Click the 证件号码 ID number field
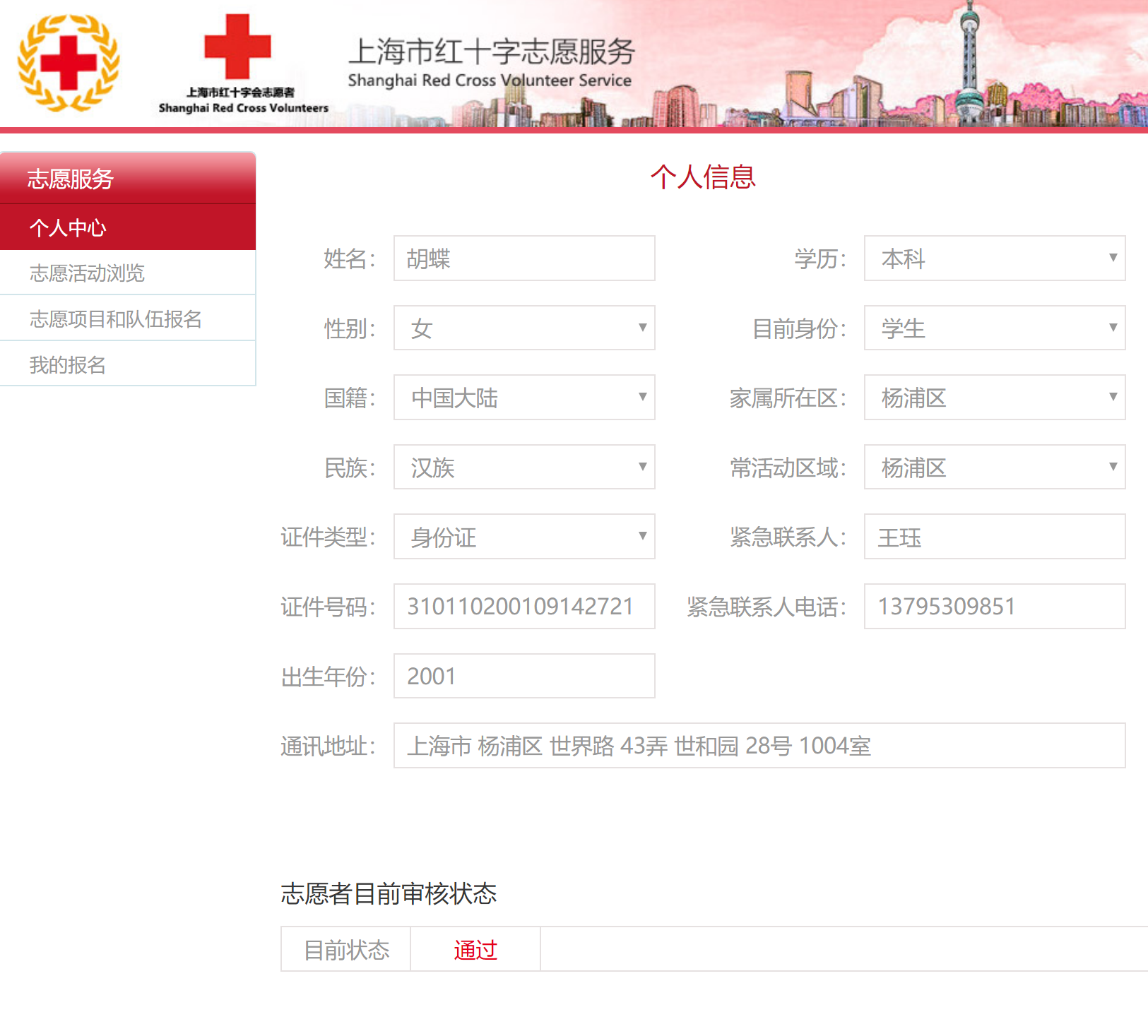The width and height of the screenshot is (1148, 1036). click(x=524, y=606)
